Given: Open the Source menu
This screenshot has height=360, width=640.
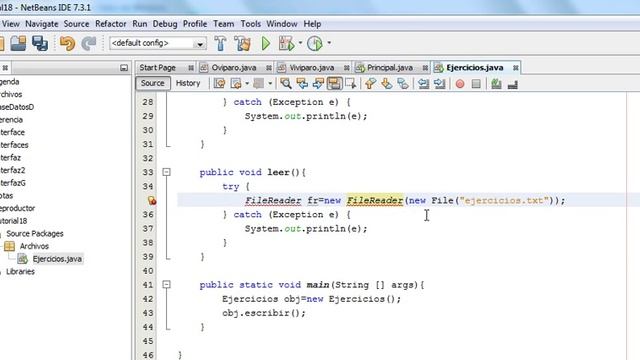Looking at the screenshot, I should click(76, 24).
